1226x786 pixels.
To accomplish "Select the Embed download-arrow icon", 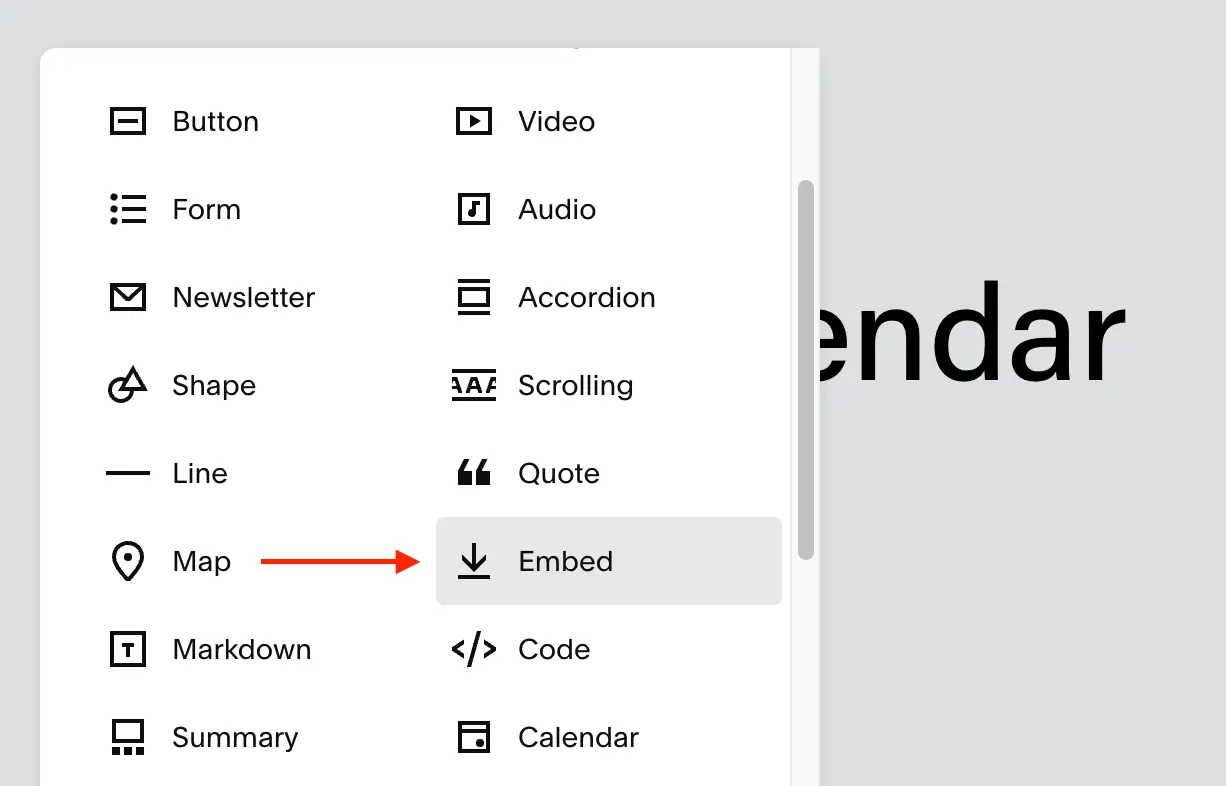I will (473, 561).
